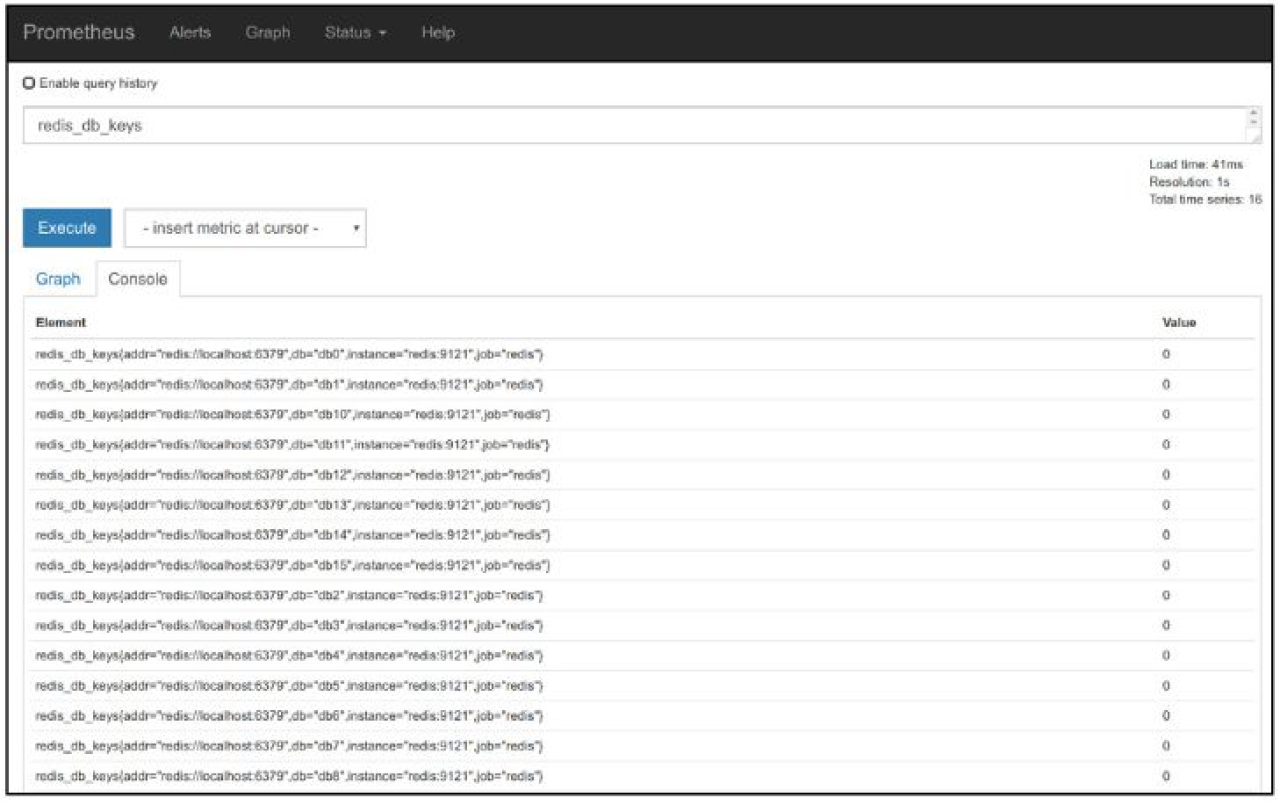This screenshot has width=1280, height=805.
Task: Click the Execute button
Action: tap(67, 228)
